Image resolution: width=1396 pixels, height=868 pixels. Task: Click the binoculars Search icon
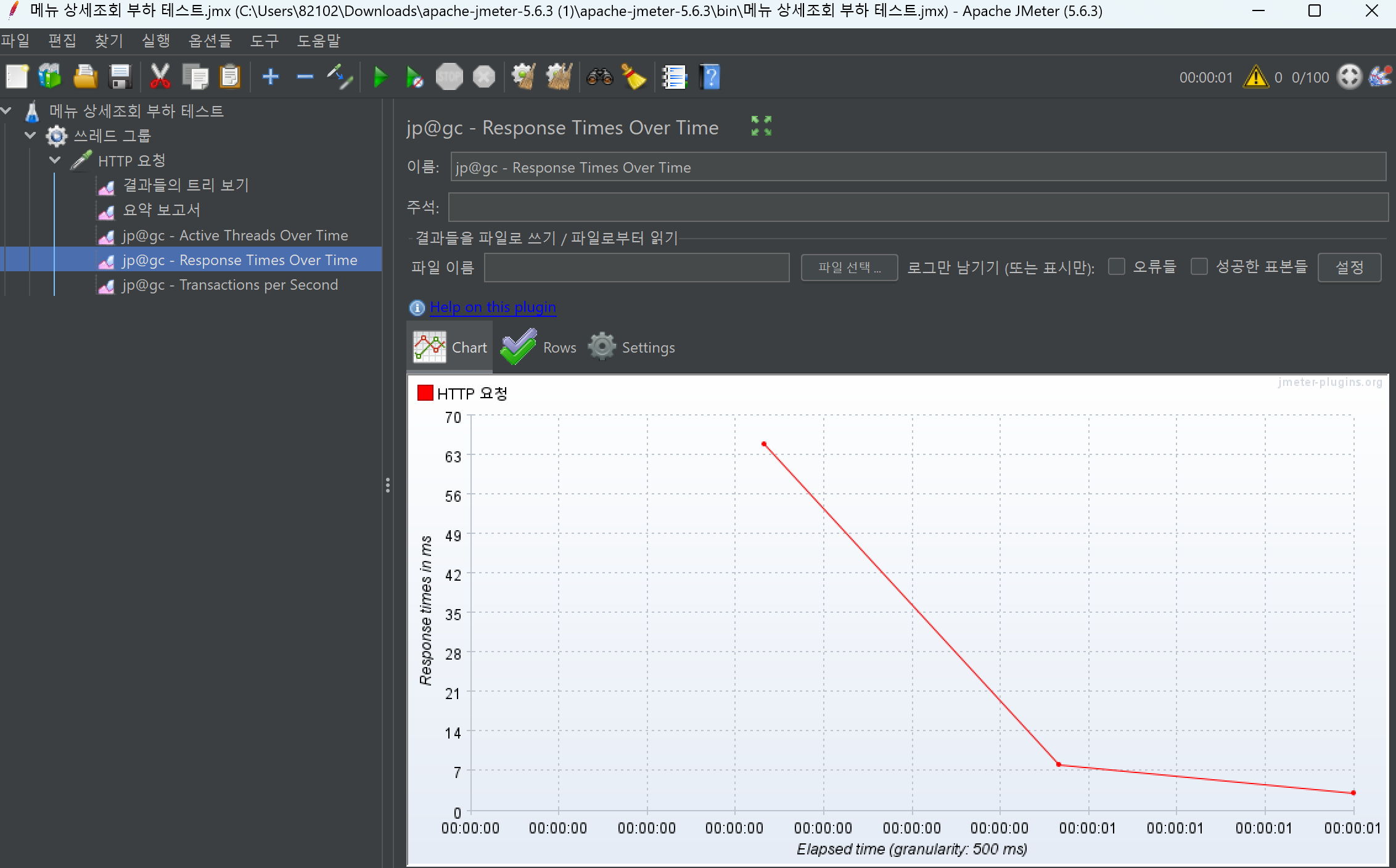click(x=599, y=77)
